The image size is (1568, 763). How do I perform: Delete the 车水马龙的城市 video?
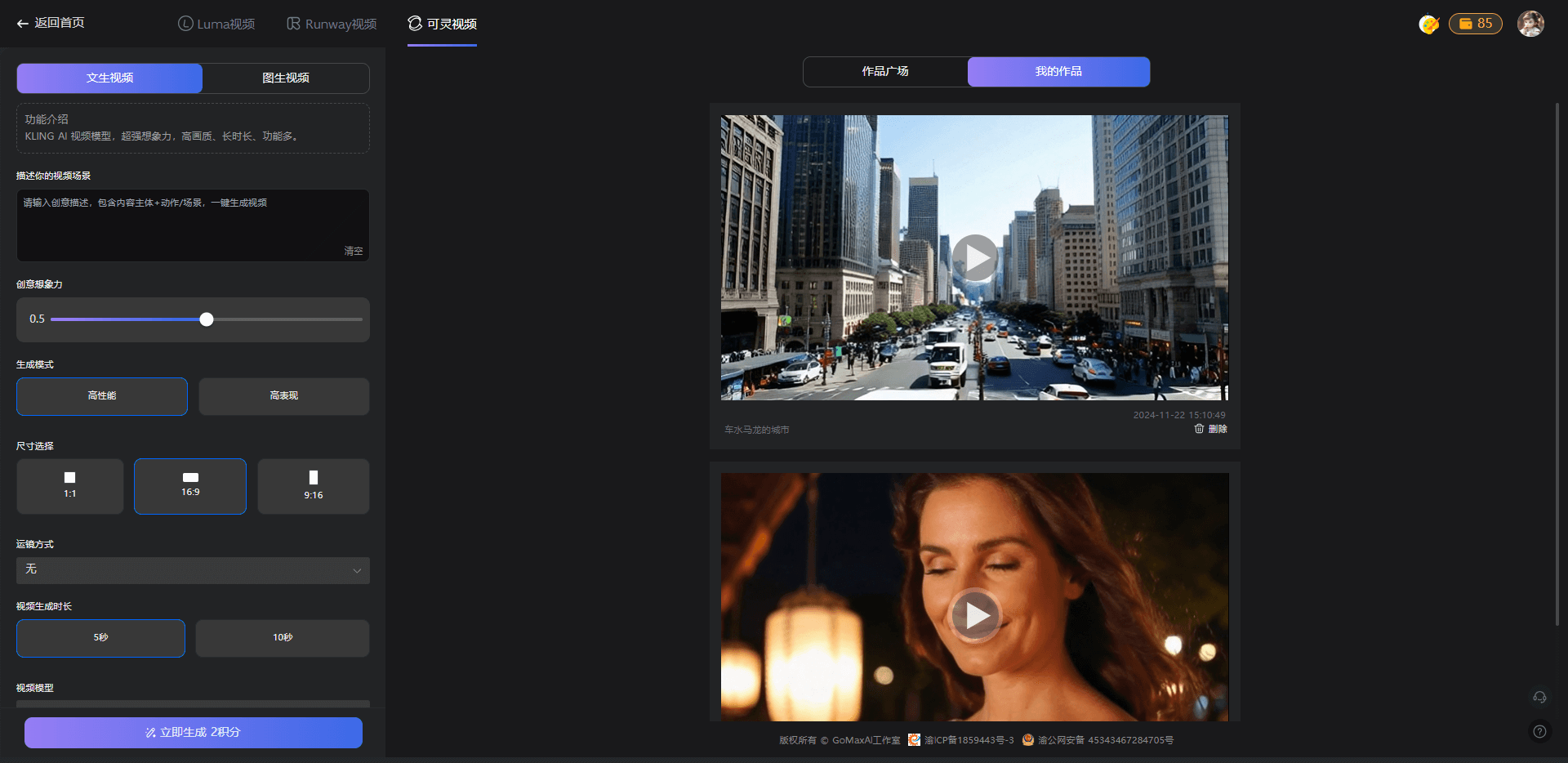tap(1210, 429)
